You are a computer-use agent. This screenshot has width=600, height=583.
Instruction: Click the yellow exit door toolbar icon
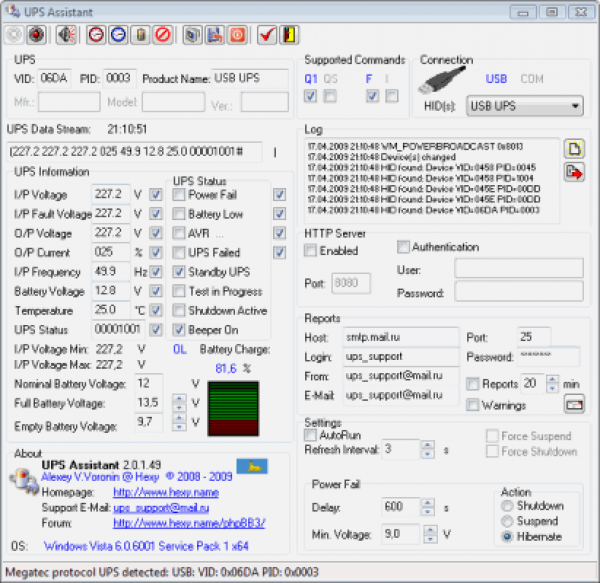click(288, 35)
